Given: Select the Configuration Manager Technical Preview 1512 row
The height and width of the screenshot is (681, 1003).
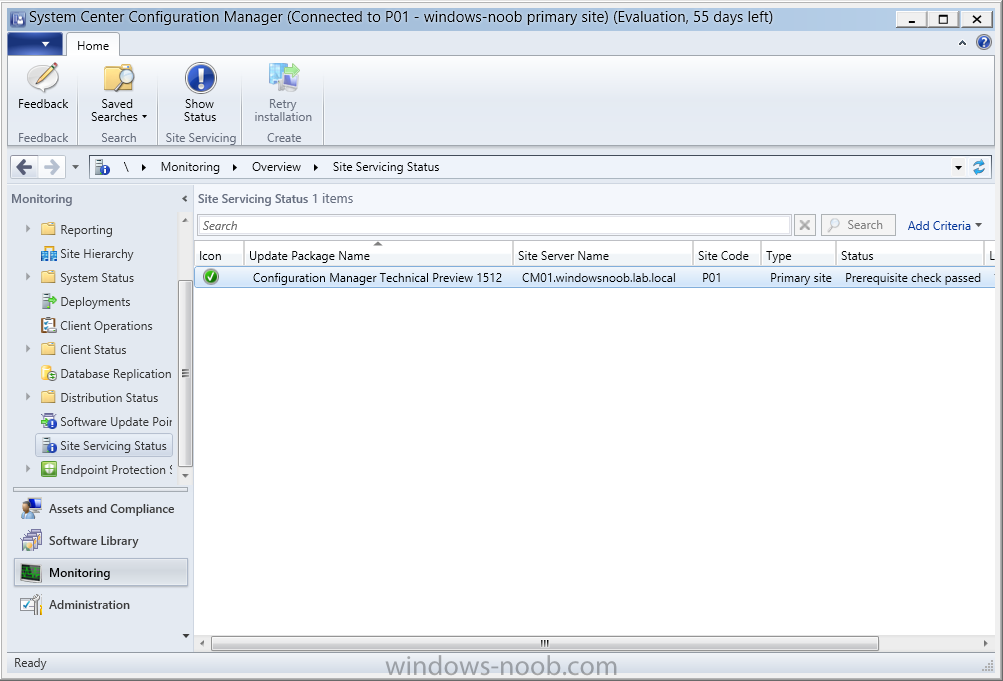Looking at the screenshot, I should (x=595, y=278).
